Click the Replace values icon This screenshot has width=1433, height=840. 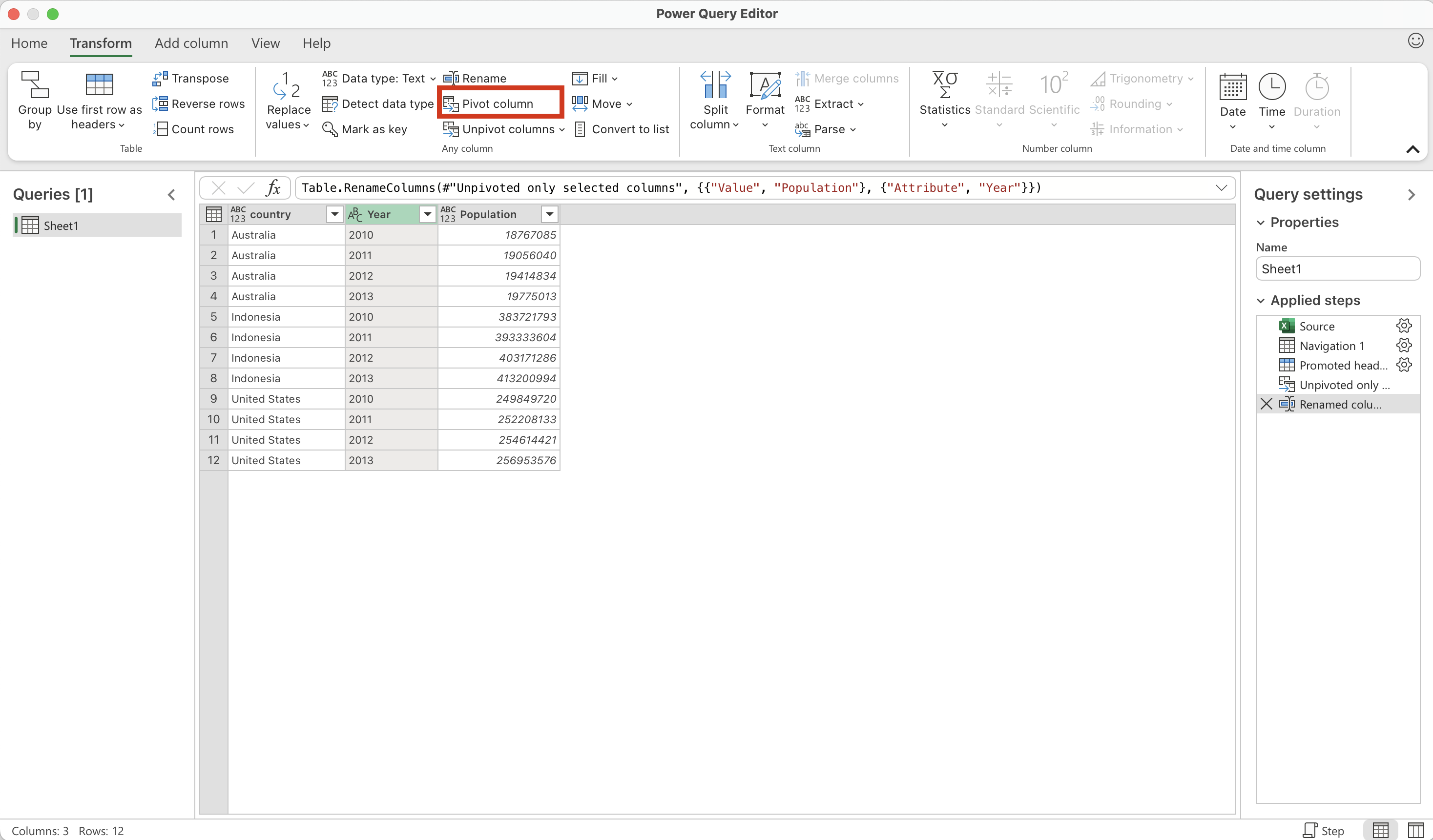(x=288, y=85)
